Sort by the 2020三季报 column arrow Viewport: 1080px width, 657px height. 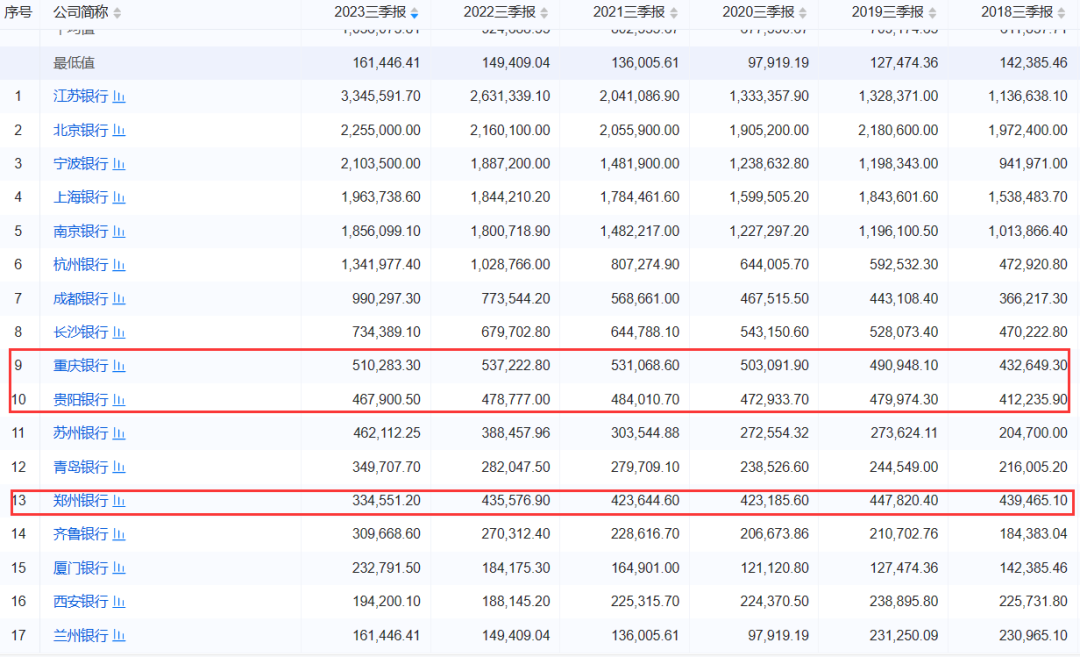tap(802, 13)
